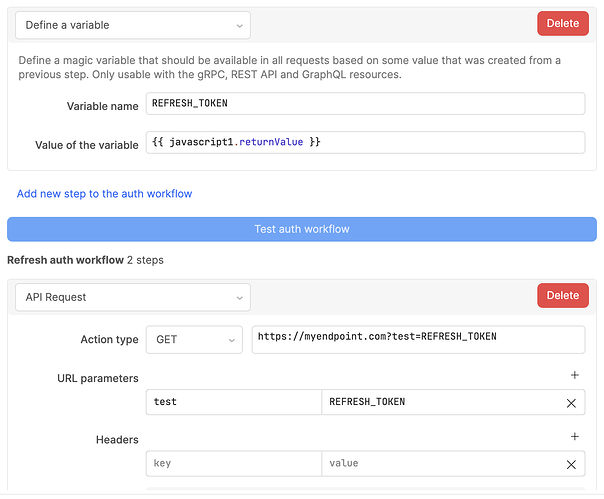This screenshot has height=499, width=604.
Task: Focus the Variable name field containing REFRESH_TOKEN
Action: [365, 104]
